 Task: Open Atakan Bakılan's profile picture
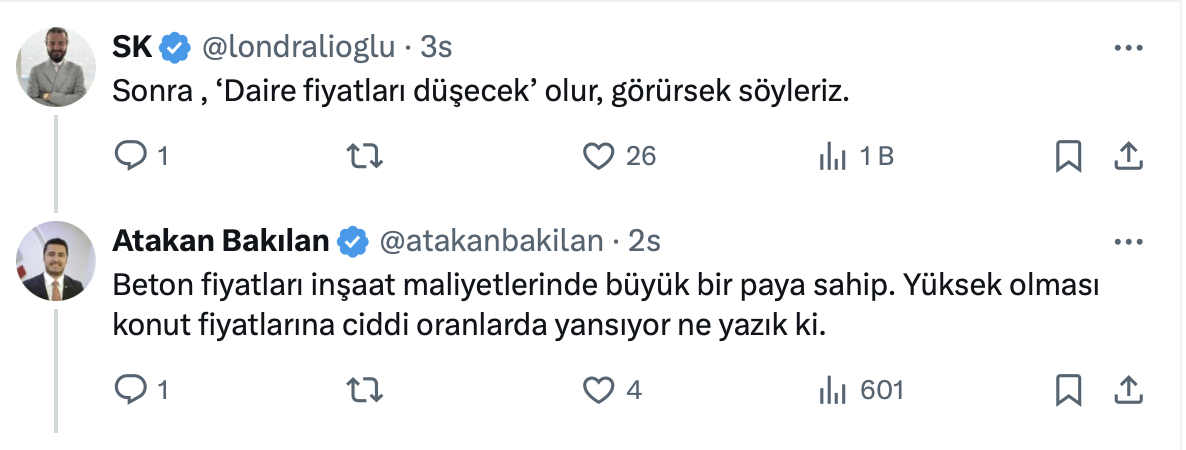click(55, 261)
